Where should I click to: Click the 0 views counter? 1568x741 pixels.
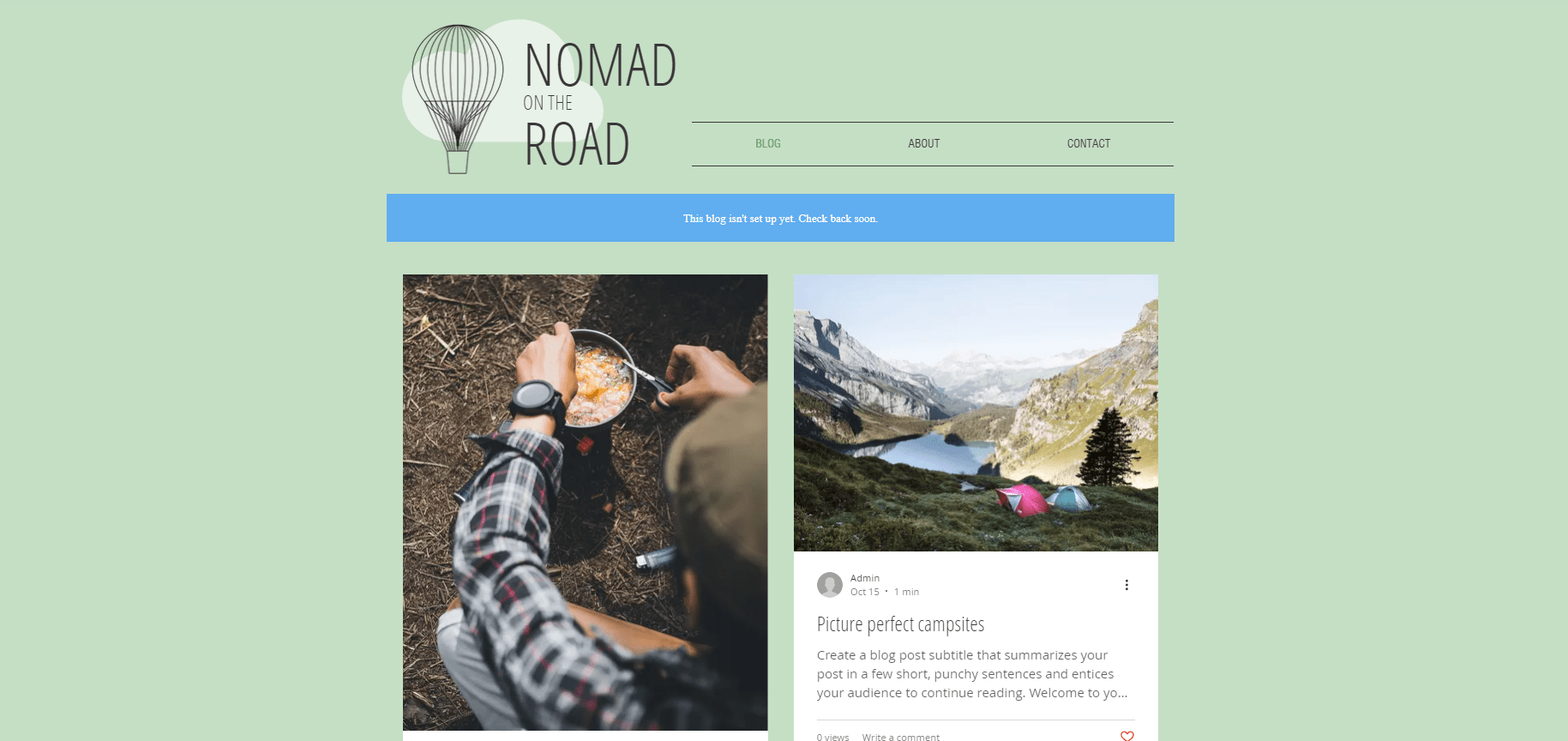[832, 737]
